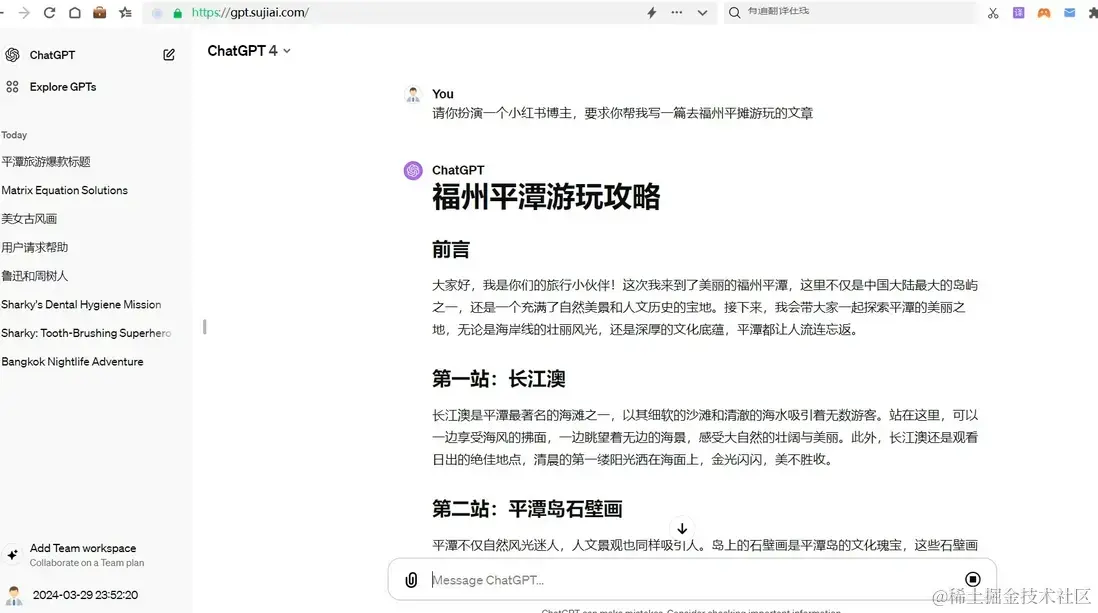The width and height of the screenshot is (1098, 613).
Task: Open the Matrix Equation Solutions conversation
Action: pyautogui.click(x=64, y=190)
